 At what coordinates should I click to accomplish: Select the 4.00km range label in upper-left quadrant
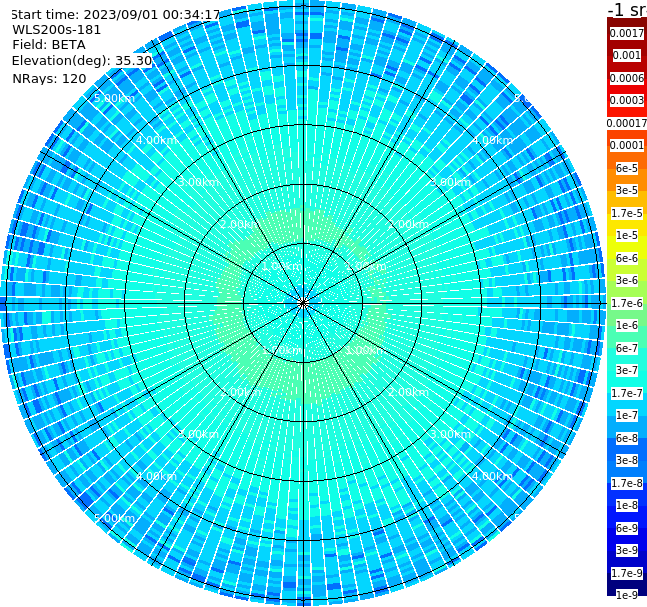tap(156, 140)
